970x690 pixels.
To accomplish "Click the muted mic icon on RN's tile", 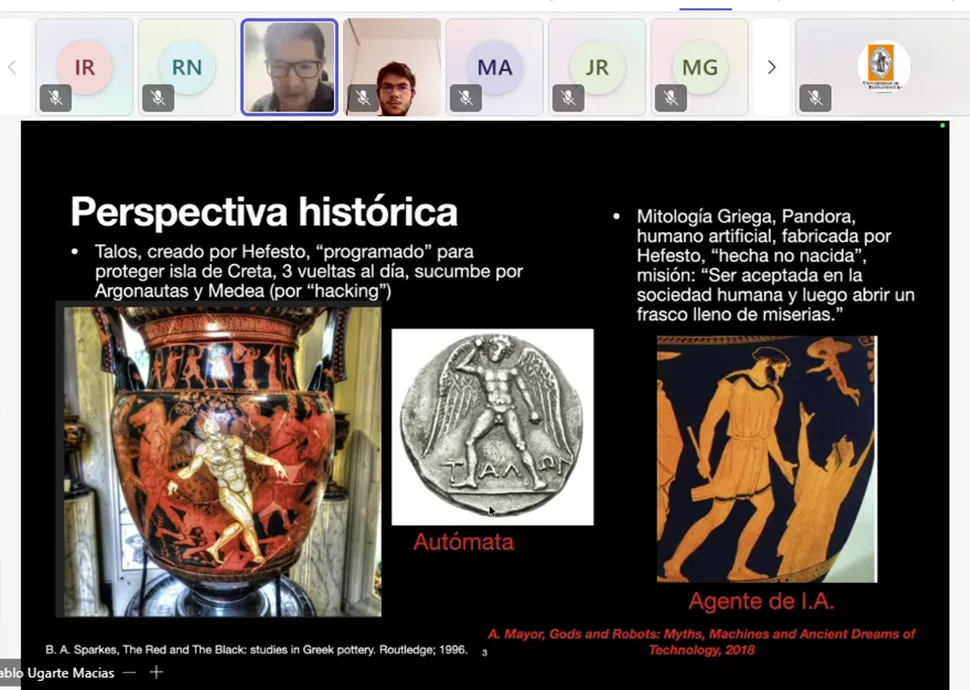I will [157, 98].
